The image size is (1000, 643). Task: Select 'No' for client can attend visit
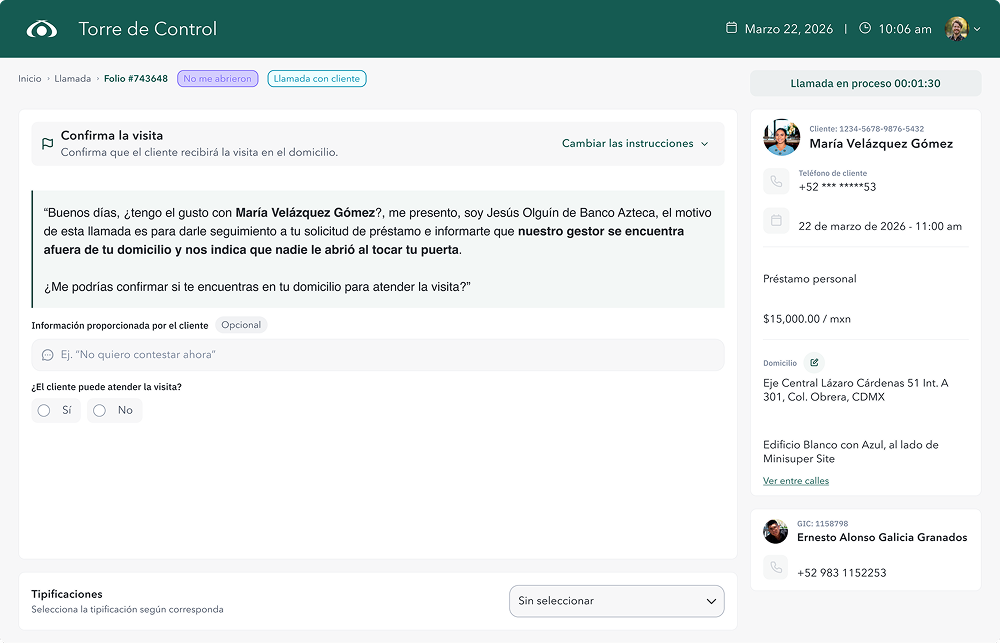click(x=114, y=410)
